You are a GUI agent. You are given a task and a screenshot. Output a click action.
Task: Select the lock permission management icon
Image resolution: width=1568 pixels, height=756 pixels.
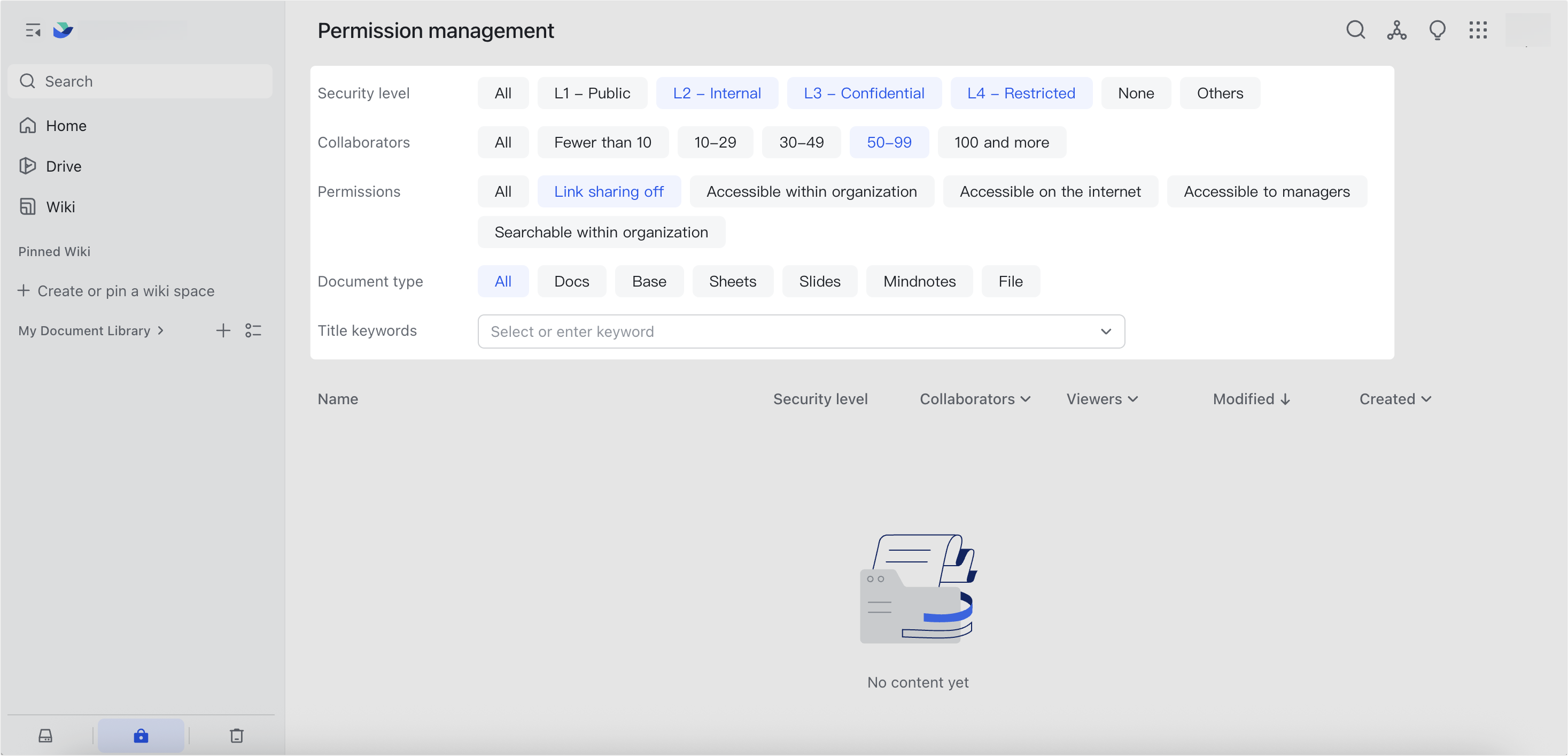tap(141, 735)
